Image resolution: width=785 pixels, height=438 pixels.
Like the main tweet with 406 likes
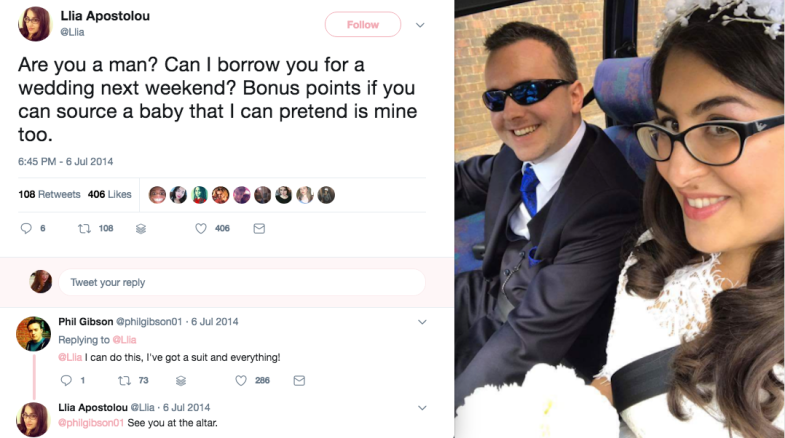click(x=201, y=228)
